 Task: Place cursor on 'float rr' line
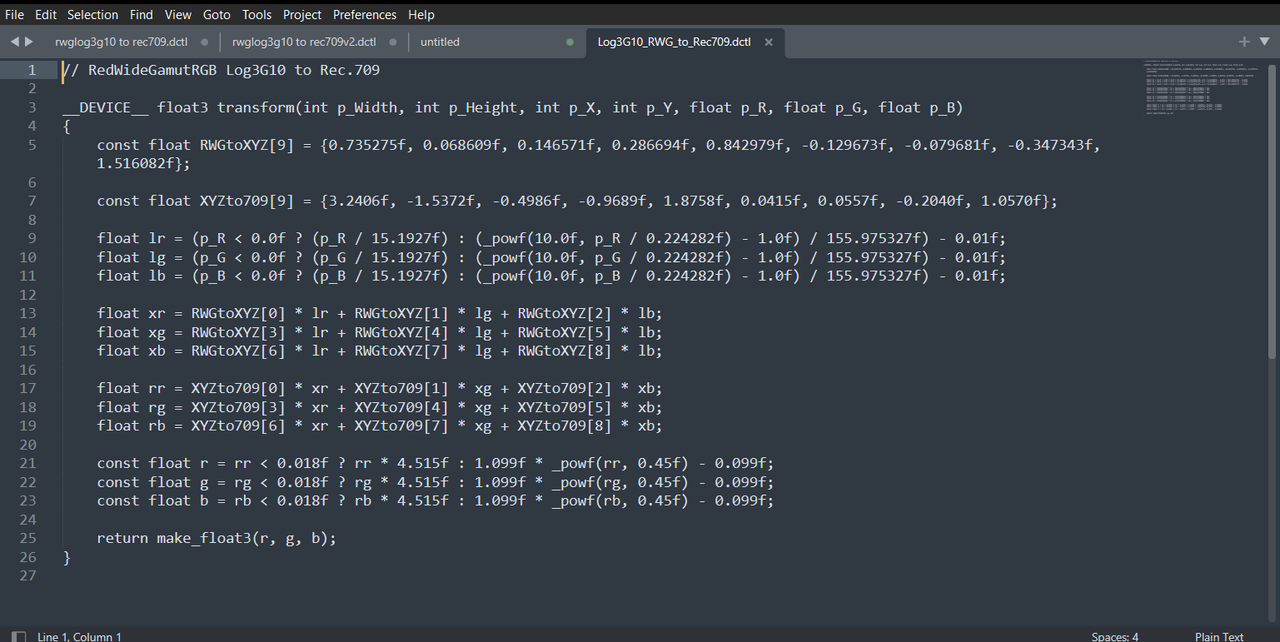[380, 388]
